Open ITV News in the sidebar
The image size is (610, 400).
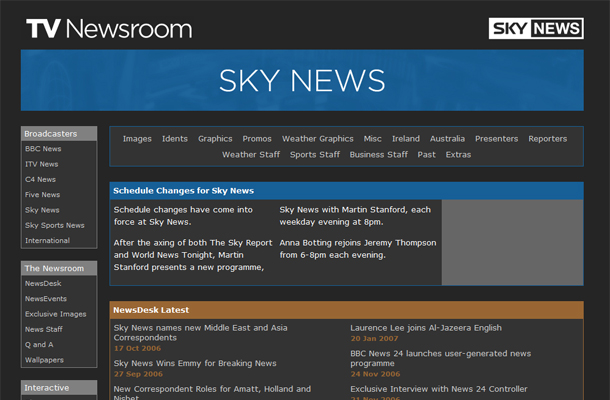click(42, 164)
